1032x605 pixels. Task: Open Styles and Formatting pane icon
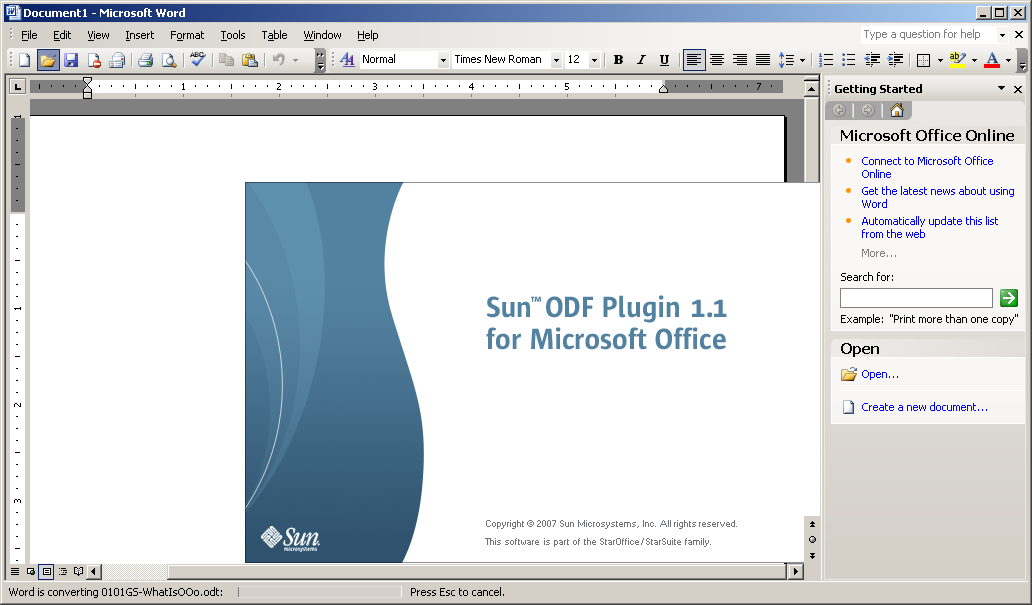(x=348, y=60)
